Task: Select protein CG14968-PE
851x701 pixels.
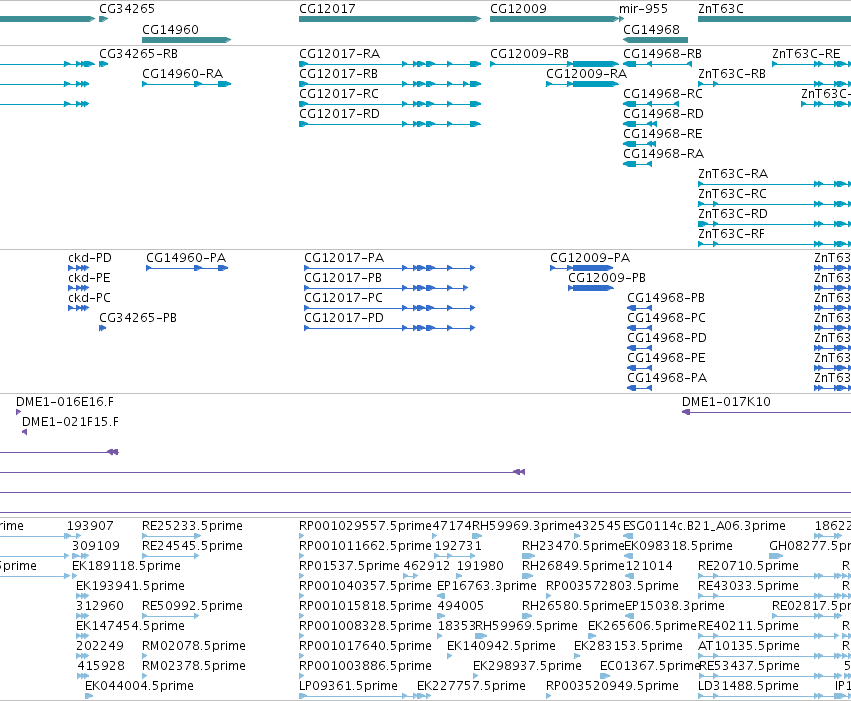Action: 666,359
